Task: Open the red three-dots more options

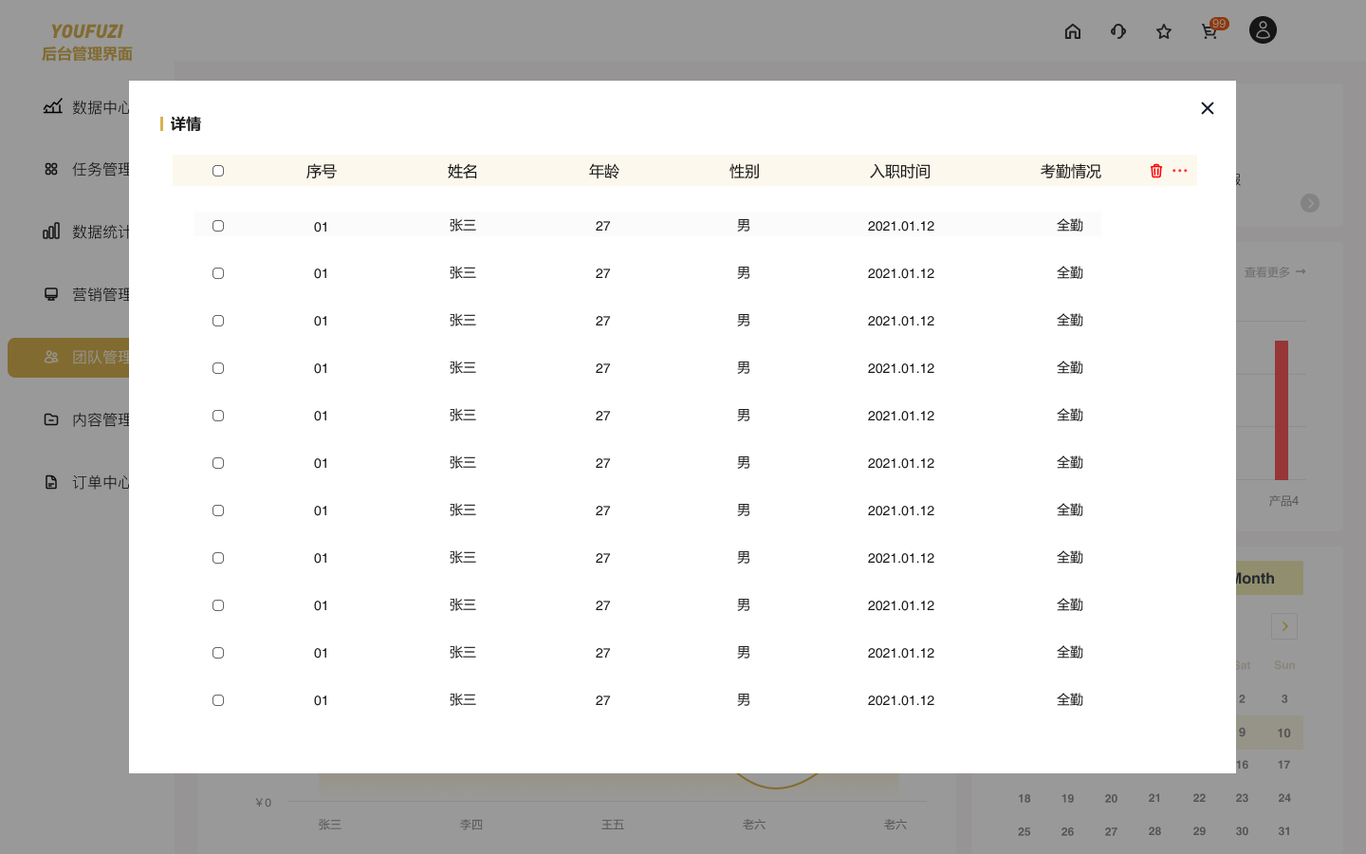Action: 1180,171
